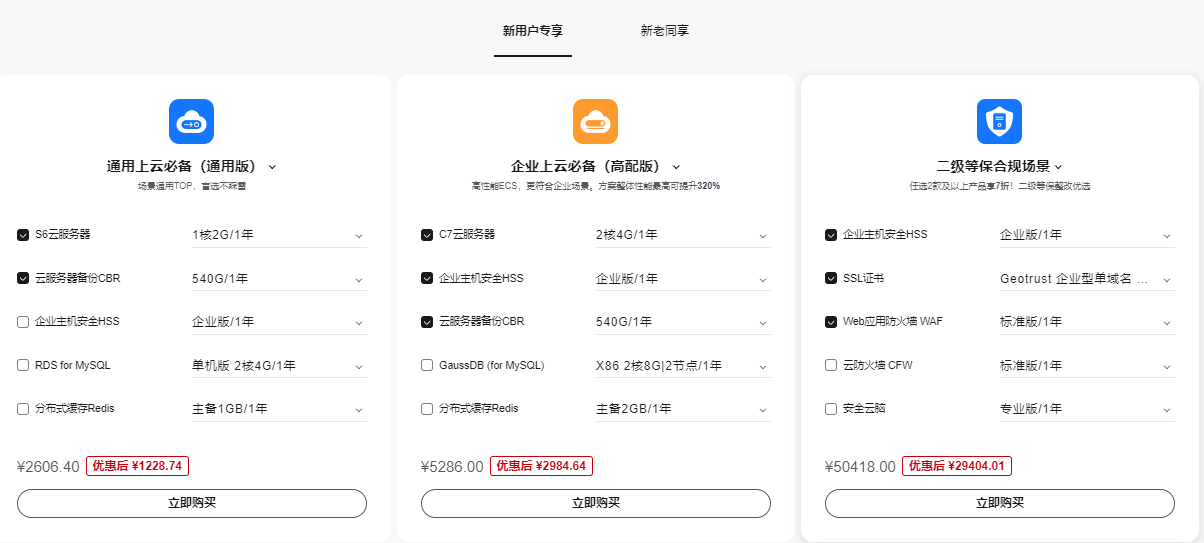Click the 优惠后 ¥29404.01 price tag
This screenshot has width=1204, height=543.
[x=956, y=466]
